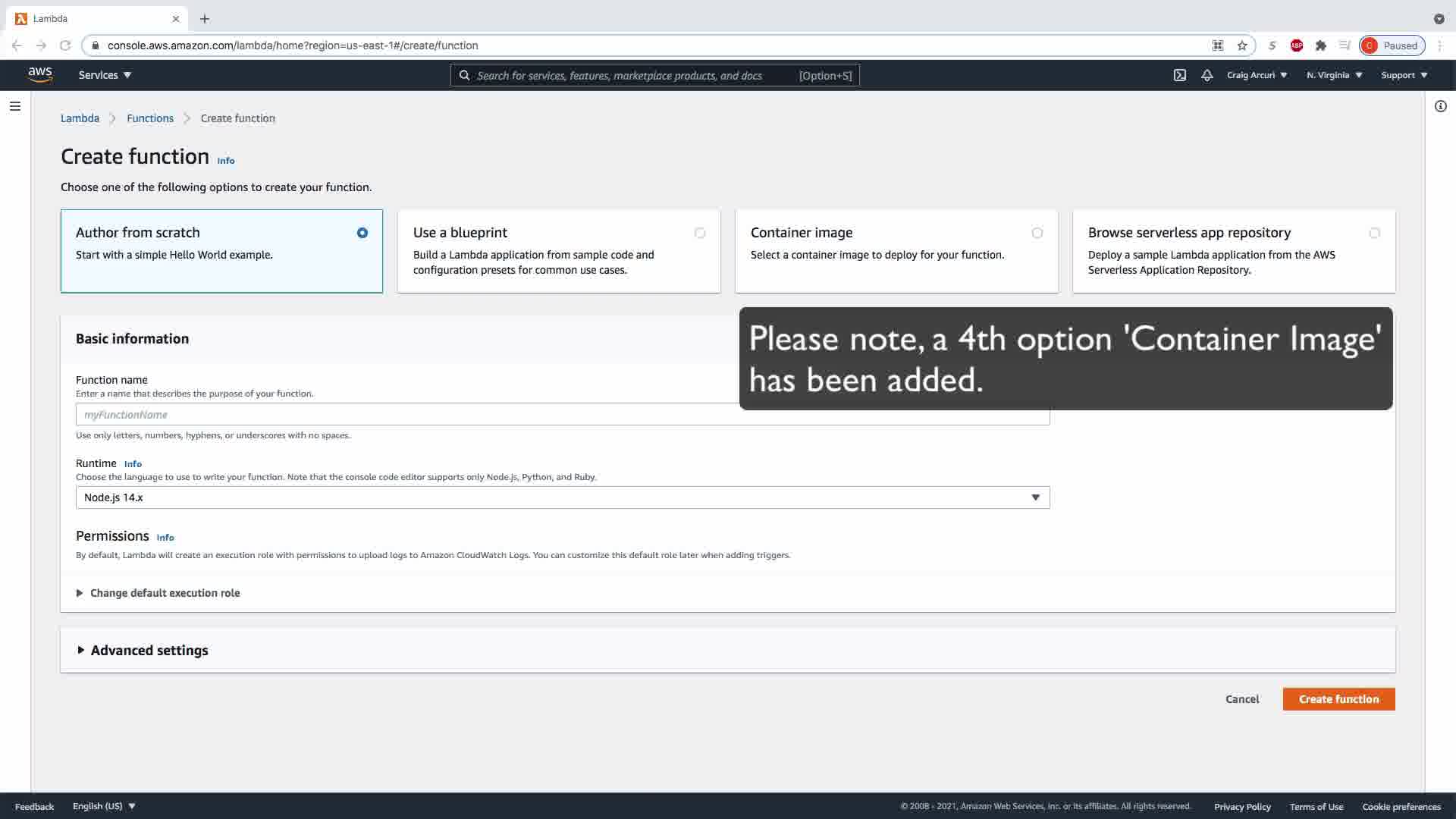Open browser extensions puzzle icon
Screen dimensions: 1456x819
click(x=1320, y=45)
